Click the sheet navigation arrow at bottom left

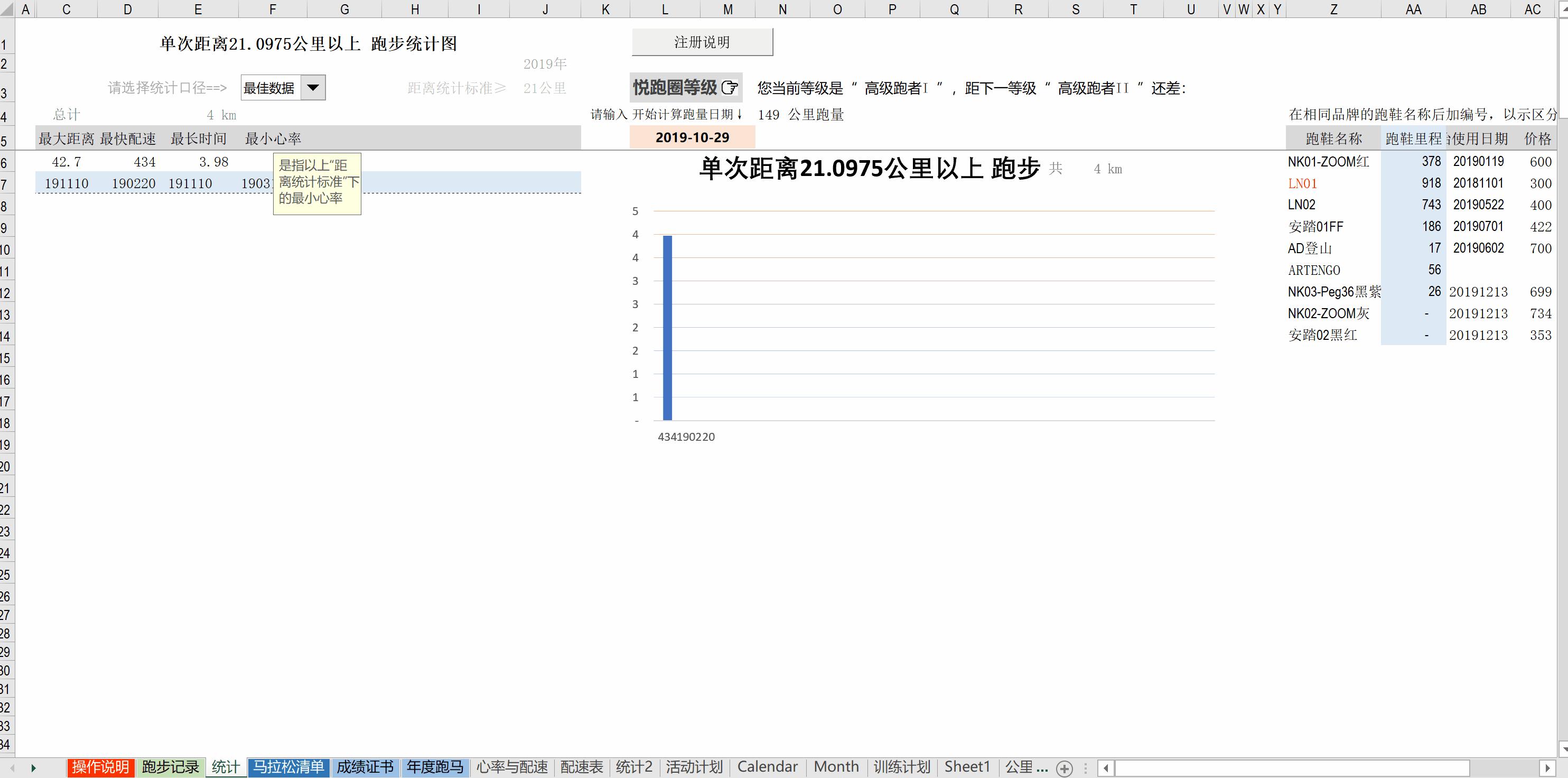click(33, 769)
